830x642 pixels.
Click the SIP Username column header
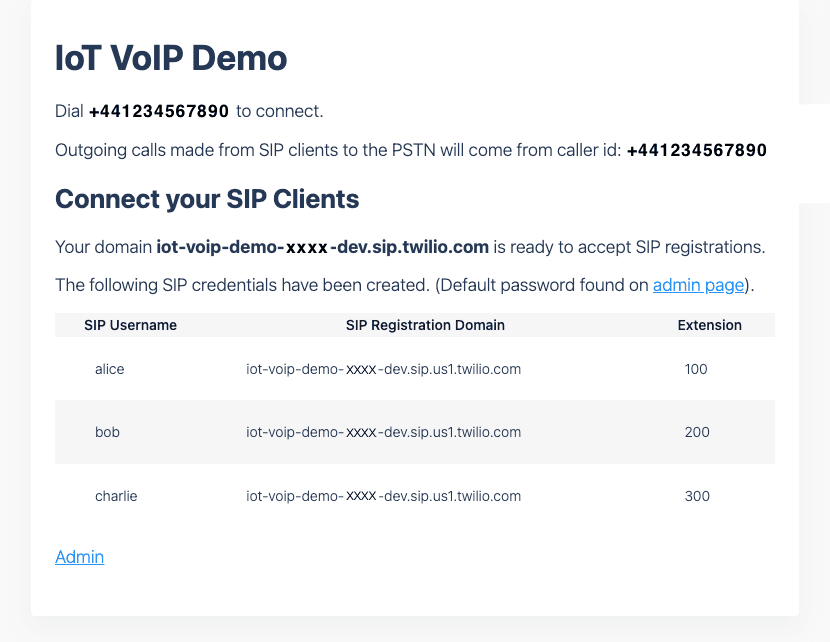130,325
